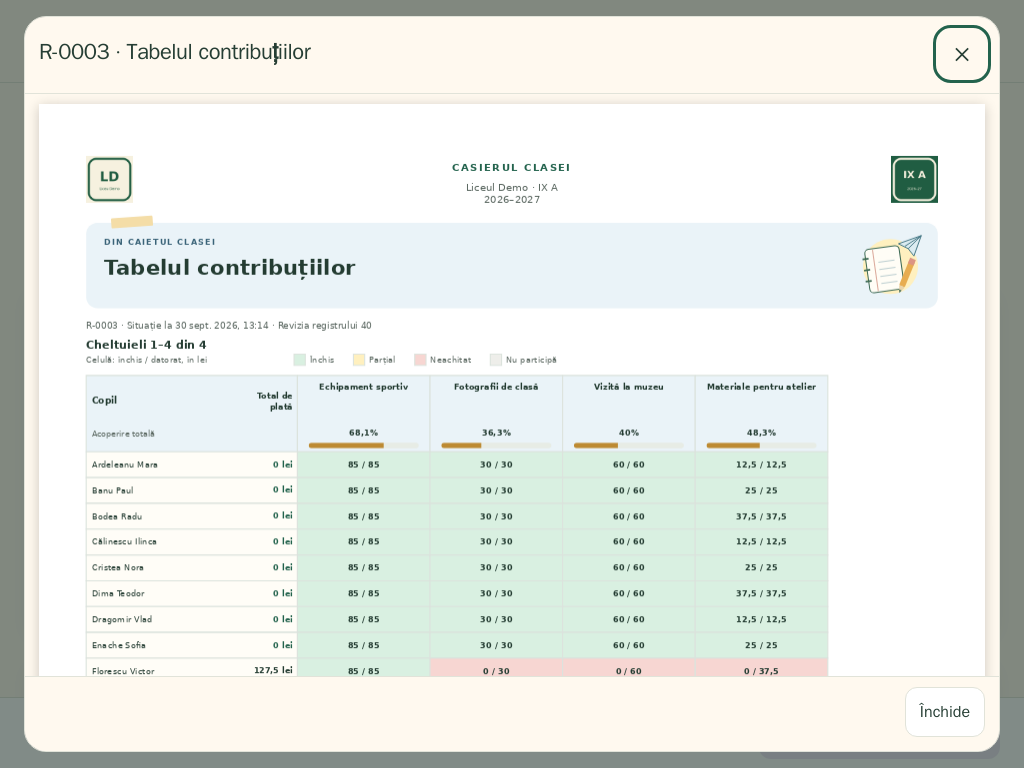Click the CASIERUL CLASEI title text

click(511, 168)
